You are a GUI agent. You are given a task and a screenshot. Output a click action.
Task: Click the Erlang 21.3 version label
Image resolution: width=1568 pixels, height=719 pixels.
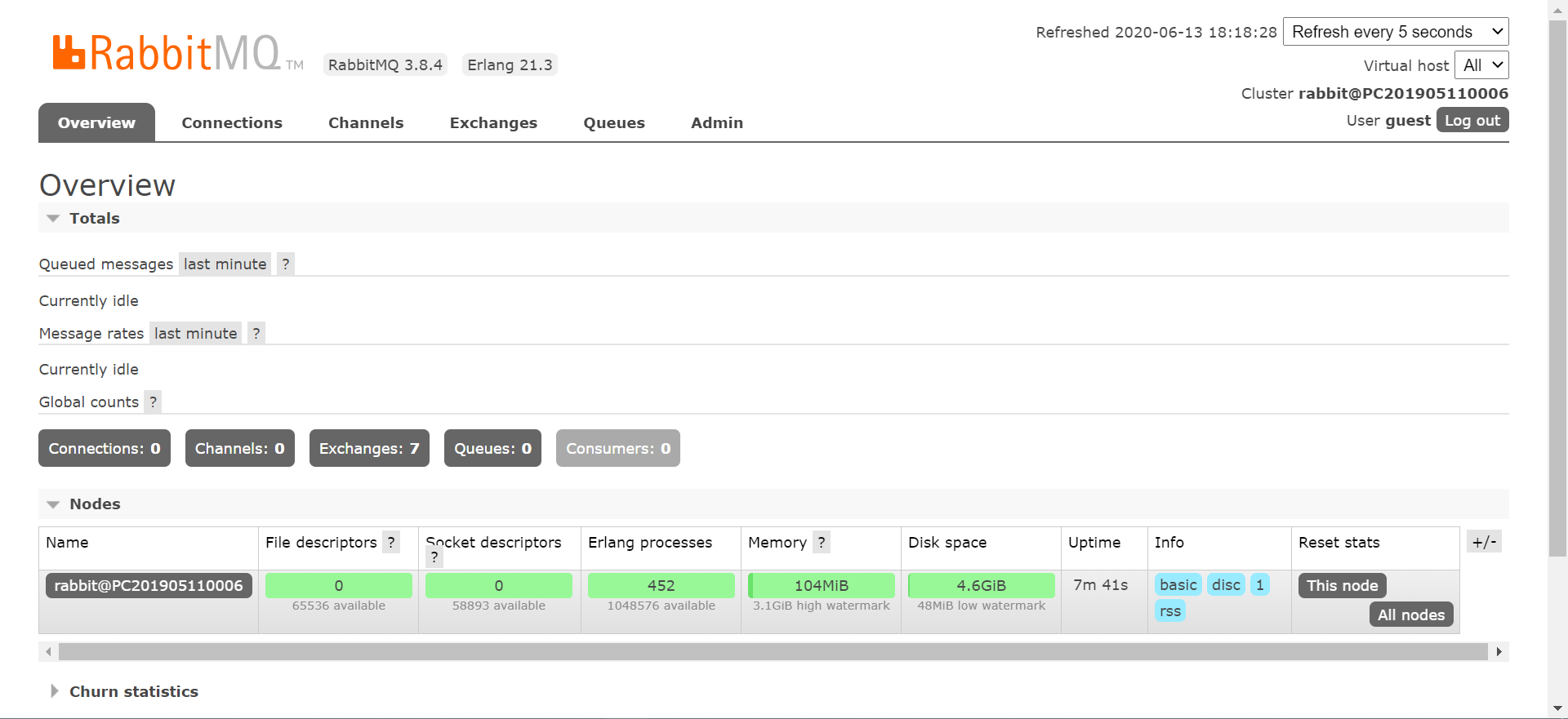point(510,64)
